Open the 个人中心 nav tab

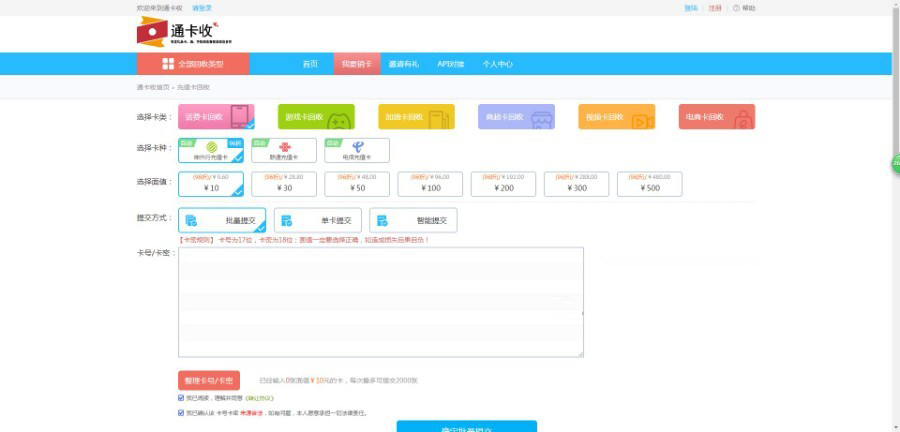[x=497, y=64]
